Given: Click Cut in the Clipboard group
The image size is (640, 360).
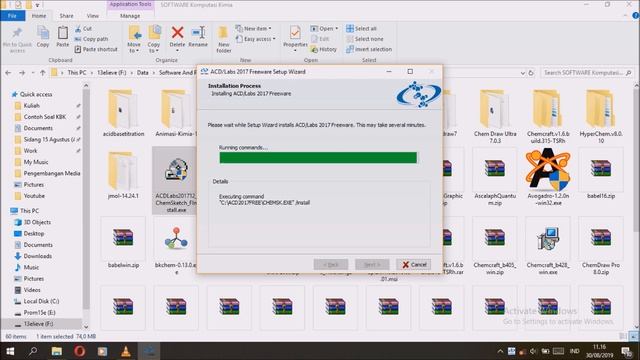Looking at the screenshot, I should click(83, 29).
